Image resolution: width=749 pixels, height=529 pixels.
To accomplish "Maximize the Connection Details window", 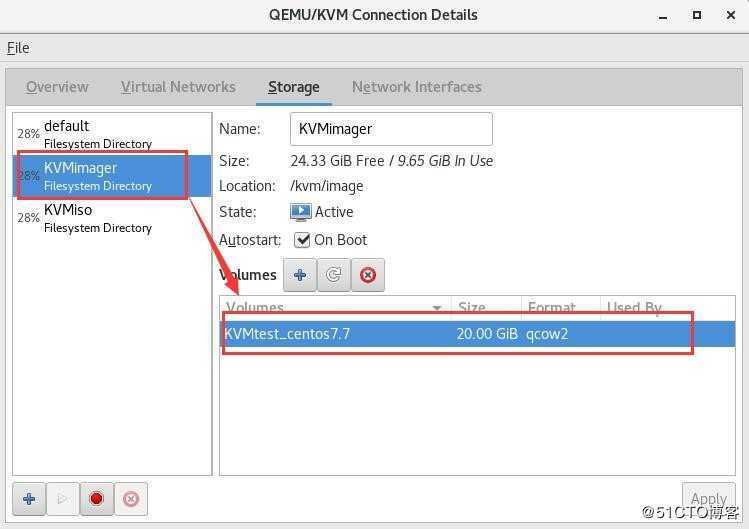I will [x=697, y=15].
